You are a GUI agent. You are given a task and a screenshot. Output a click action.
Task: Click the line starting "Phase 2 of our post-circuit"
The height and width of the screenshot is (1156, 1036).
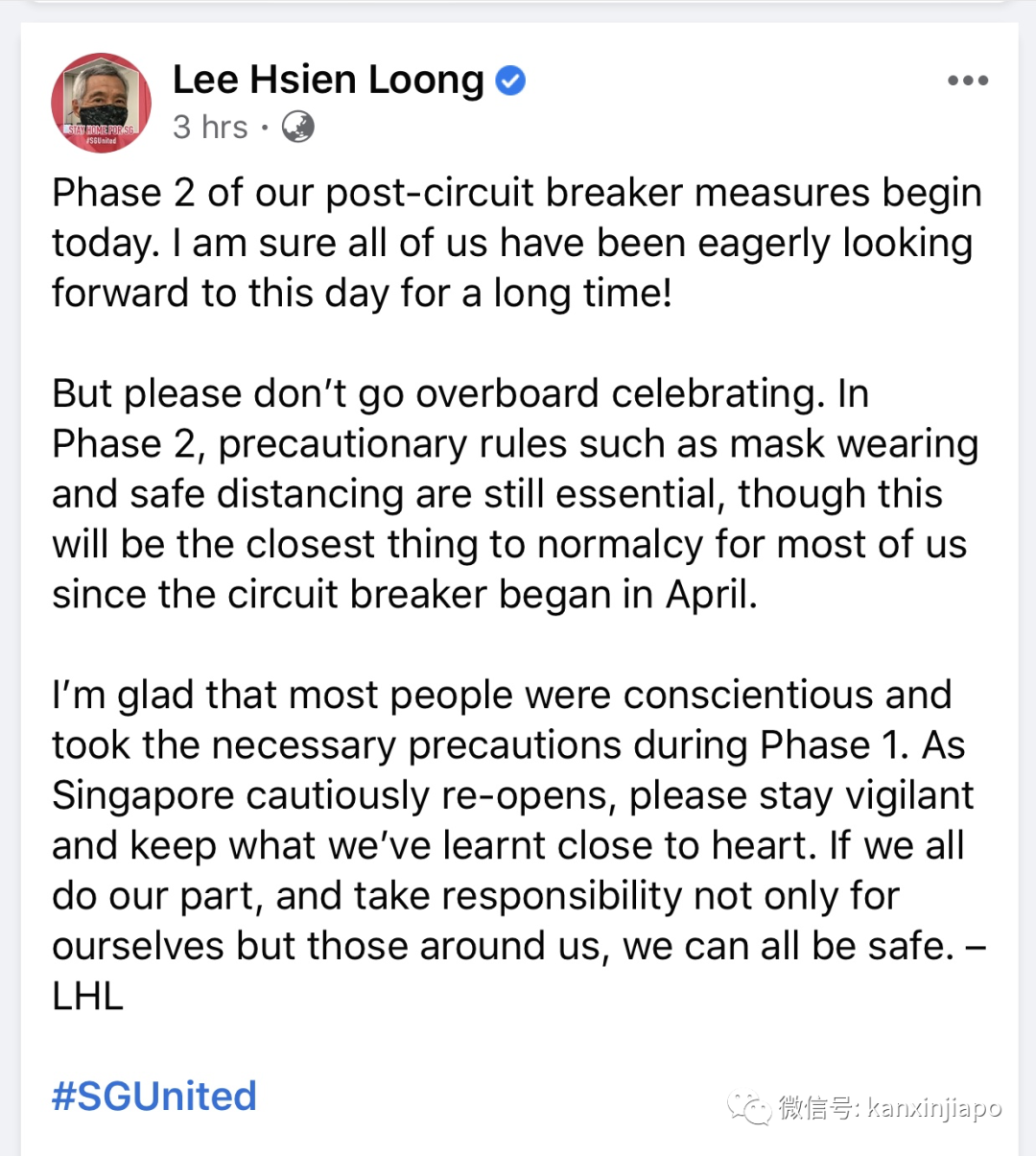tap(516, 193)
